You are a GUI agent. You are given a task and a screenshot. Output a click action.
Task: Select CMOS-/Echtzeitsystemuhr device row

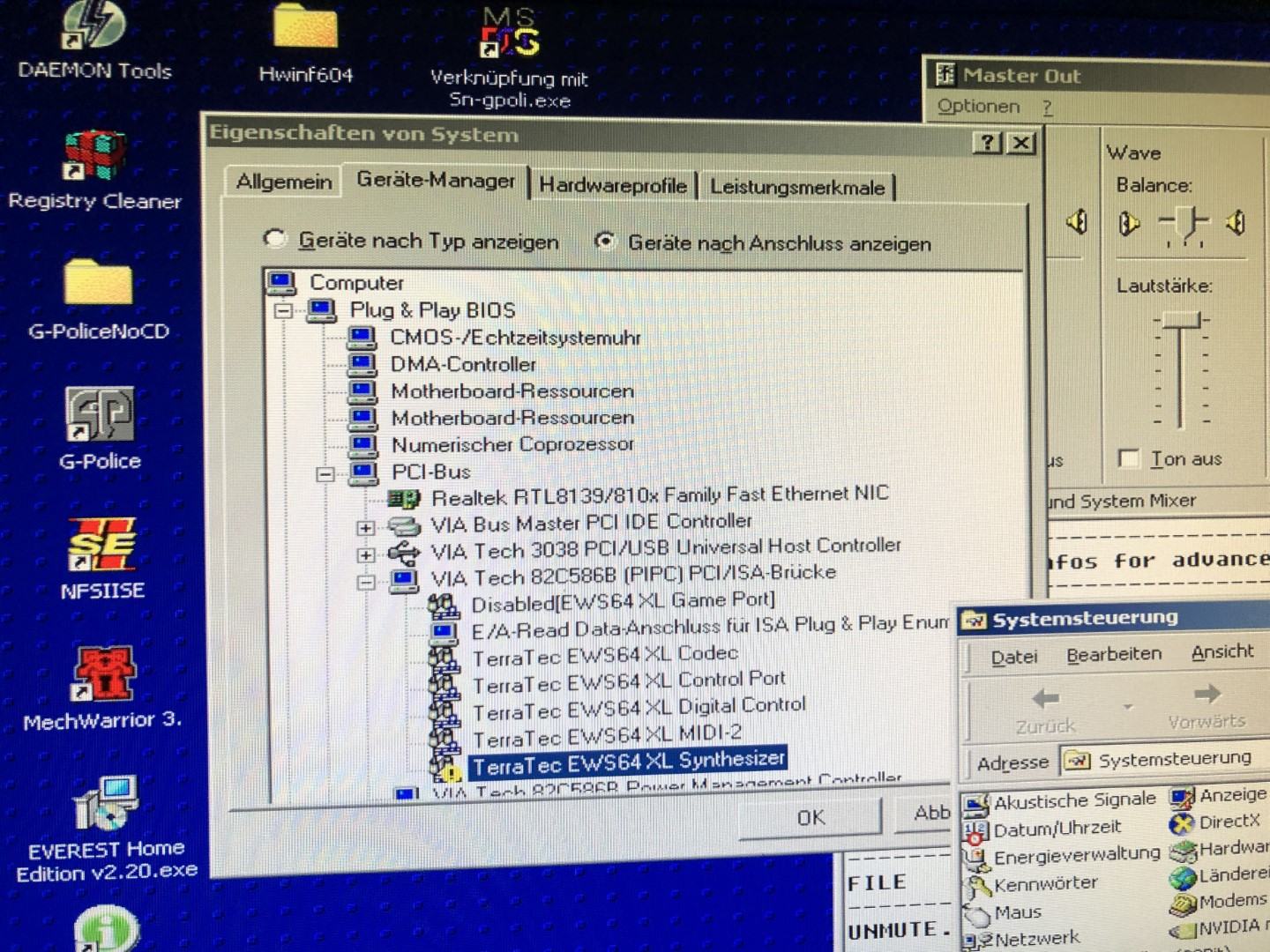[515, 338]
